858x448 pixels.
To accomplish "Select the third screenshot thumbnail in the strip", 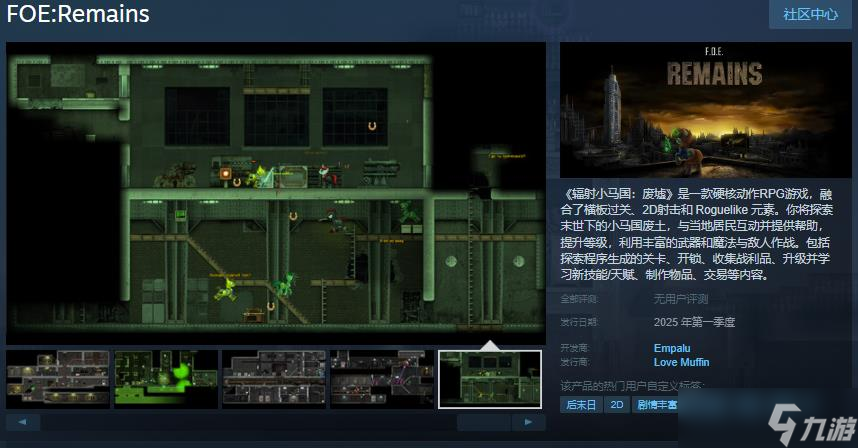I will (274, 380).
